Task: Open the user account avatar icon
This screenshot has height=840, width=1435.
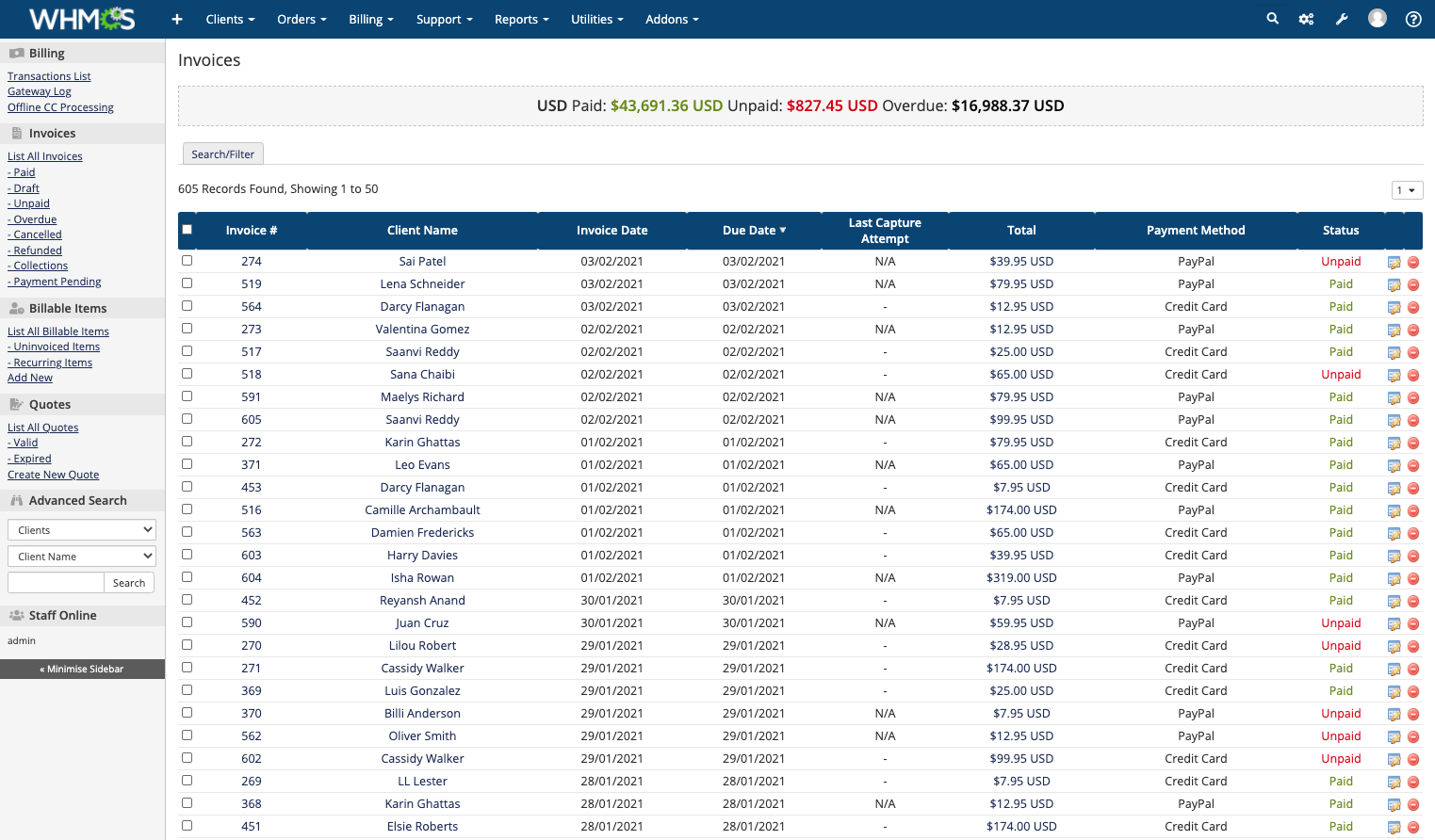Action: pyautogui.click(x=1378, y=19)
